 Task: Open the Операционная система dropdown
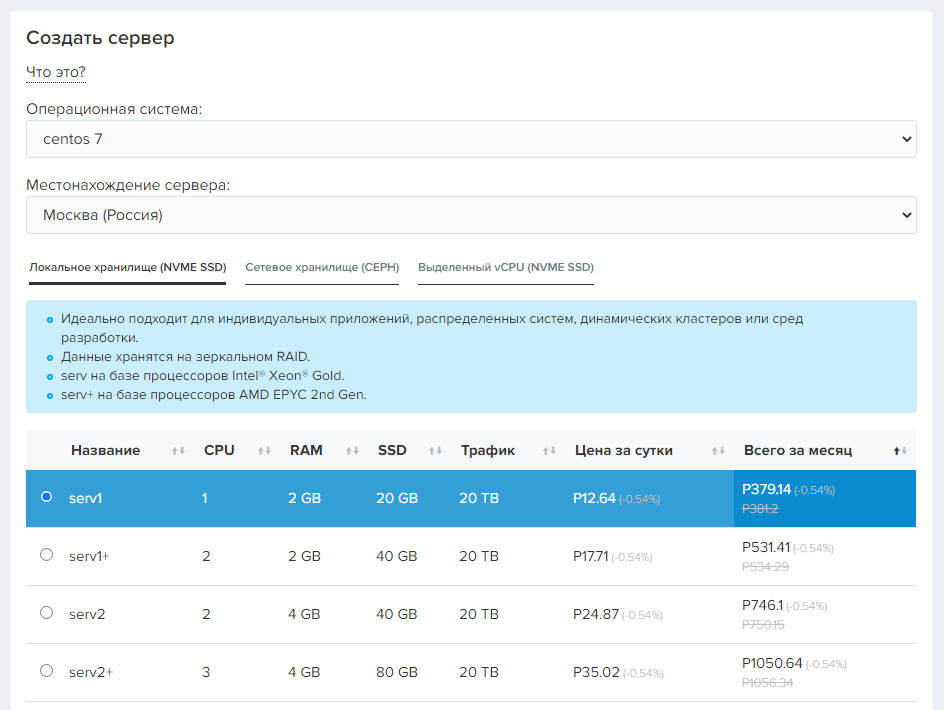pyautogui.click(x=471, y=139)
